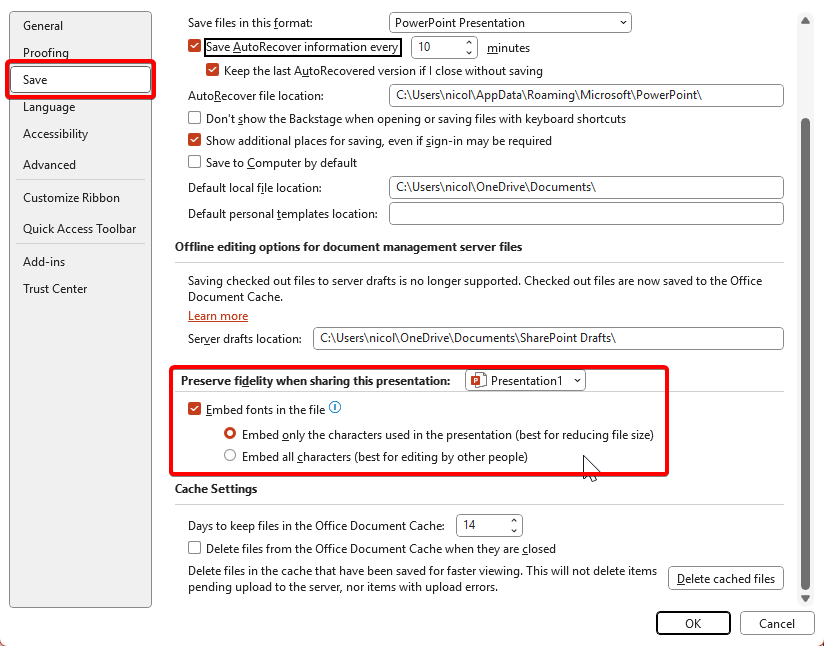This screenshot has height=646, width=824.
Task: Click the vertical scrollbar thumb
Action: 805,354
